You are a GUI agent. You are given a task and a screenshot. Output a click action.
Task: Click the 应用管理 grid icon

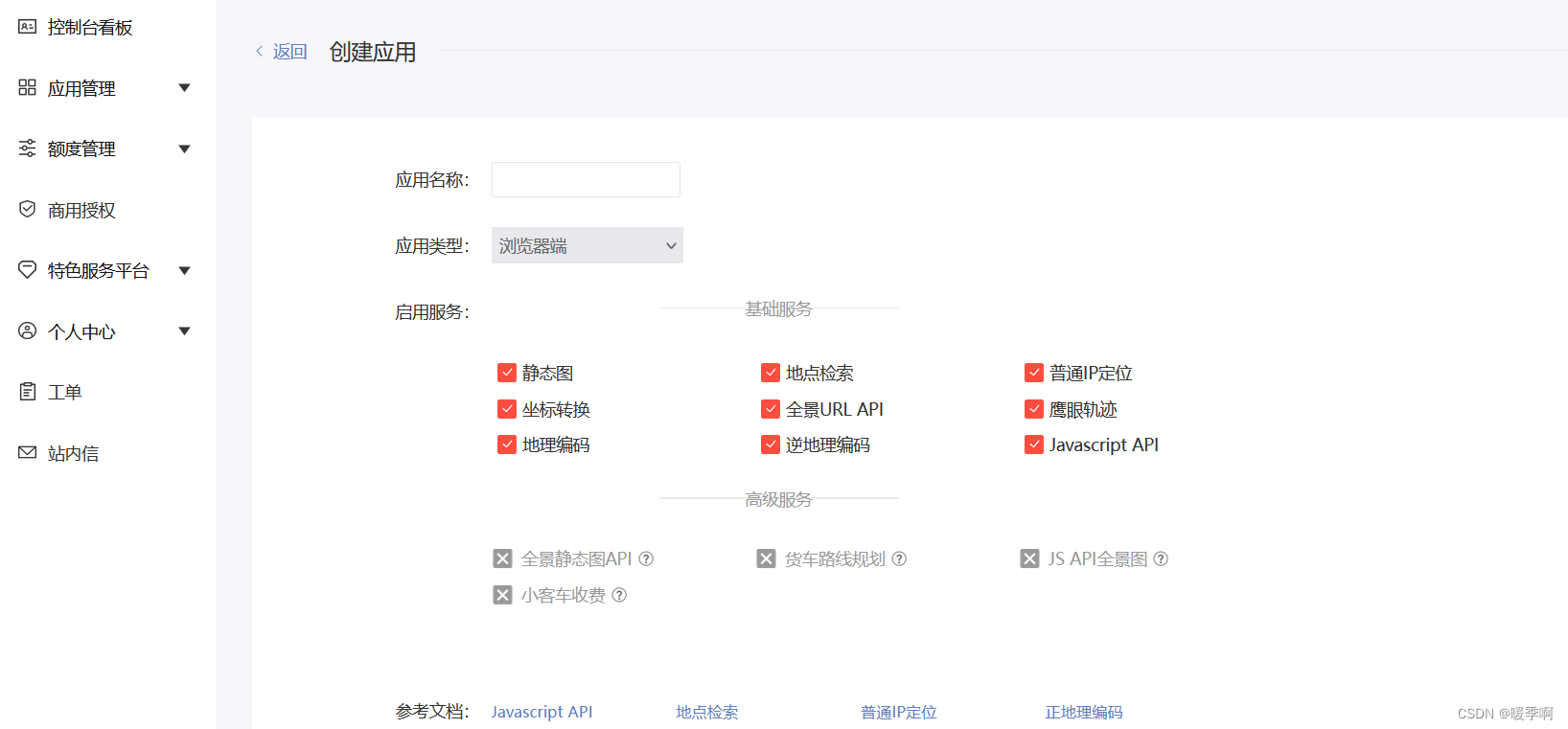point(27,87)
